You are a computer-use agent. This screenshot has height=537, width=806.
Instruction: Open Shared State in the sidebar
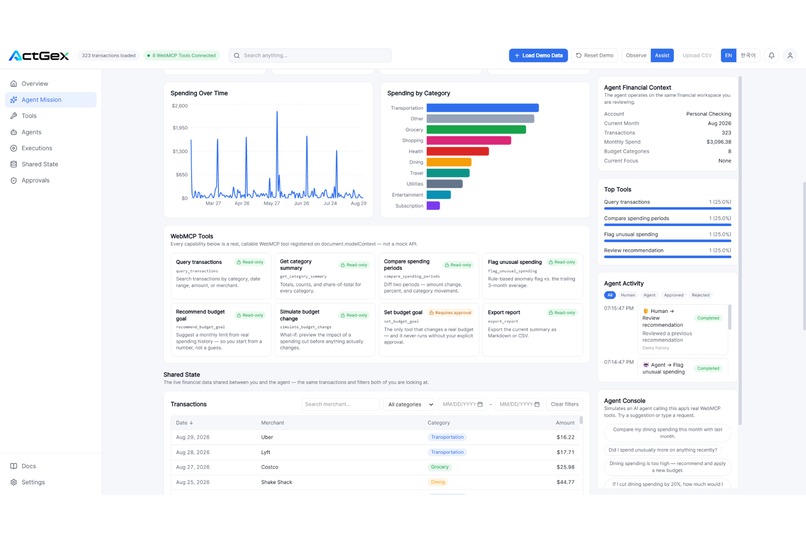click(50, 164)
